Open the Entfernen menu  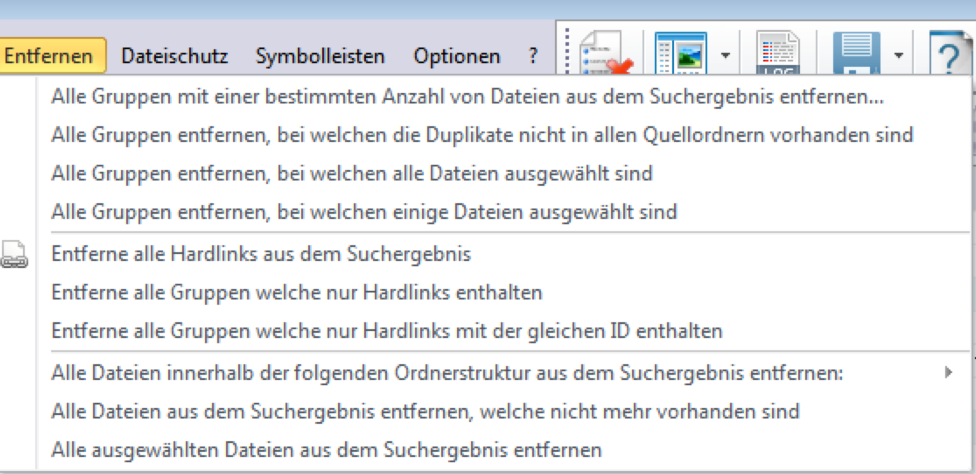(x=54, y=56)
